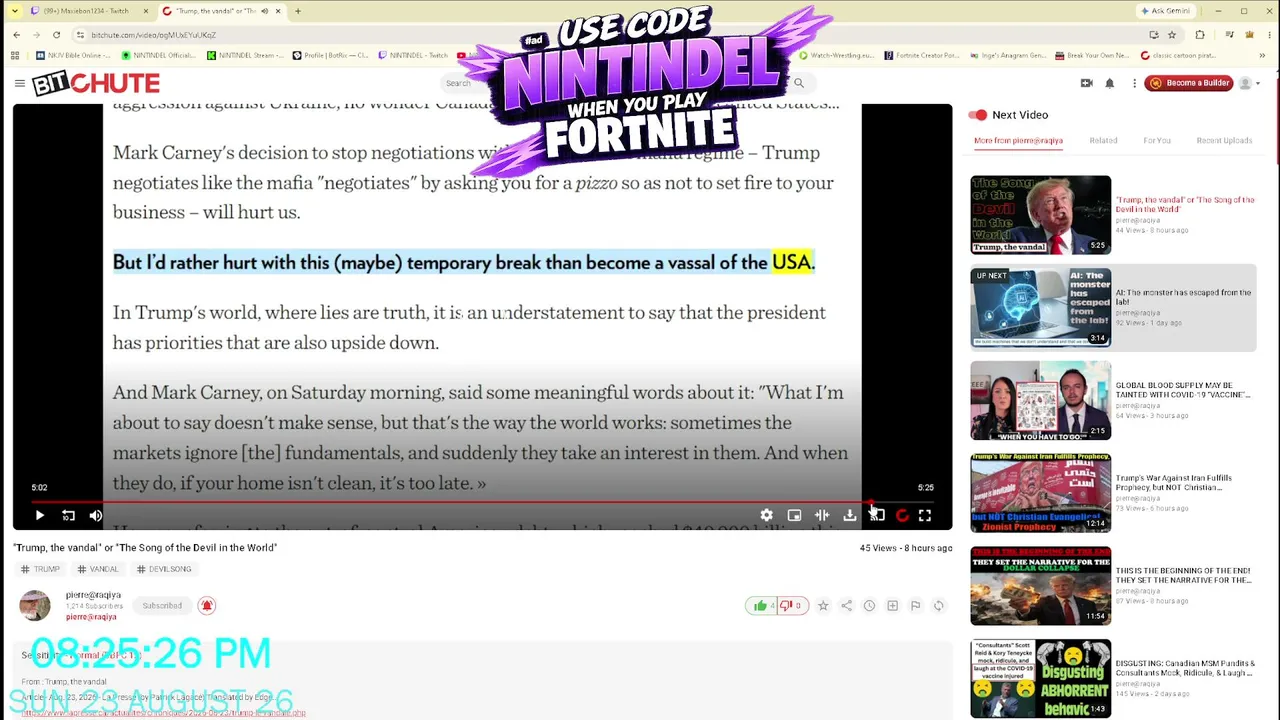Toggle the player's theater width mode

[822, 516]
